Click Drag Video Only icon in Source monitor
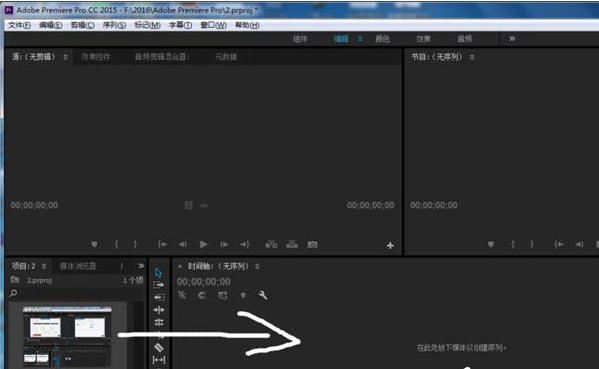 [x=188, y=206]
